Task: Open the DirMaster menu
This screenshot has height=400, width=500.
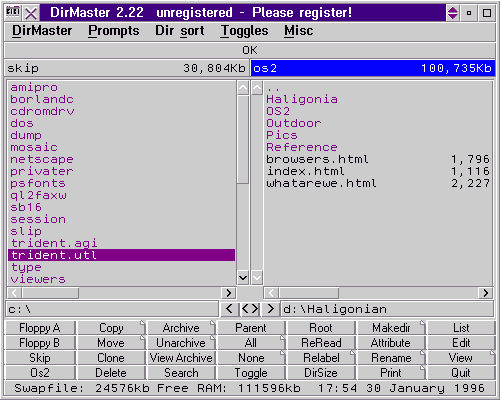Action: [x=42, y=31]
